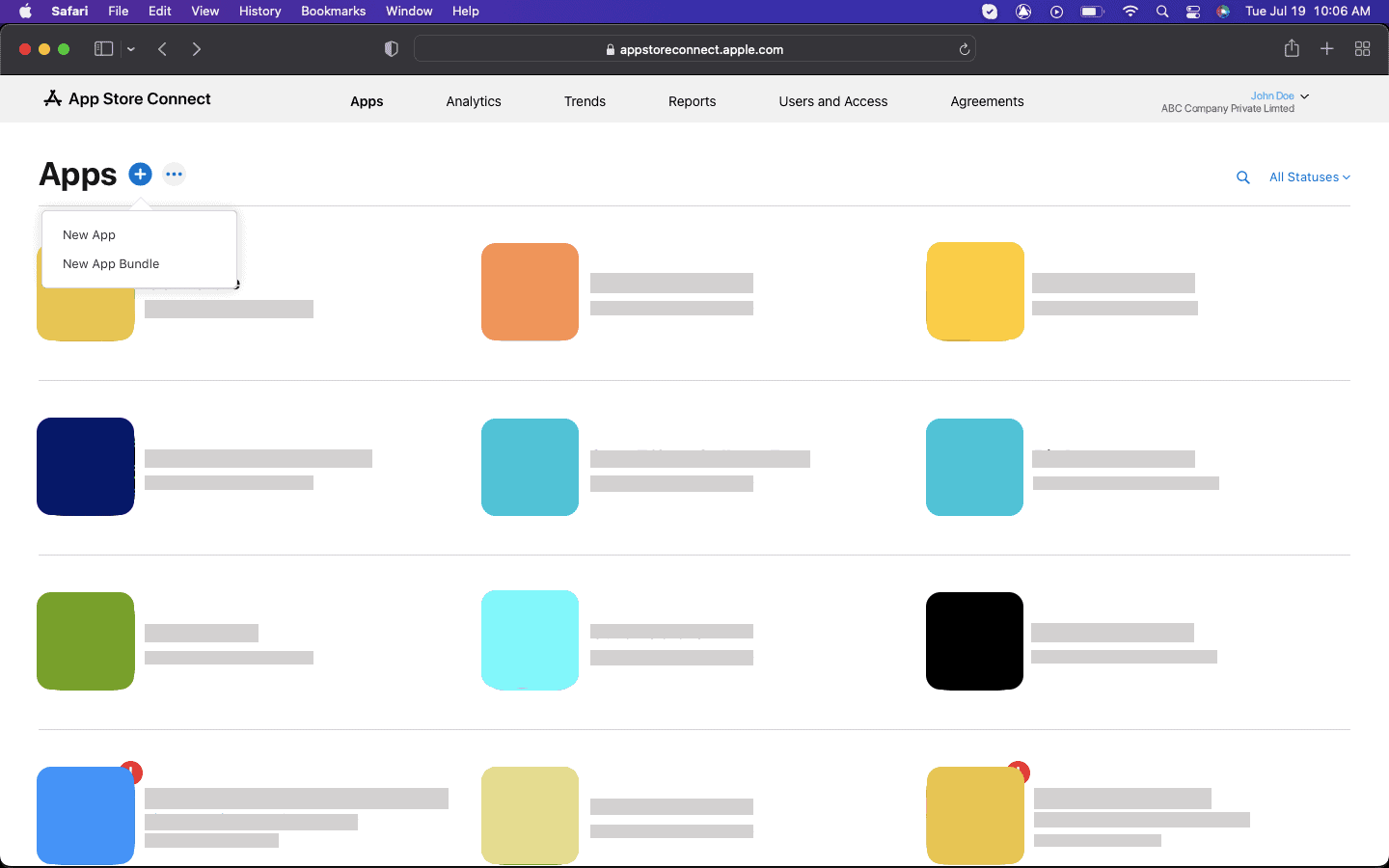Go forward with Safari forward arrow
This screenshot has height=868, width=1389.
click(196, 49)
